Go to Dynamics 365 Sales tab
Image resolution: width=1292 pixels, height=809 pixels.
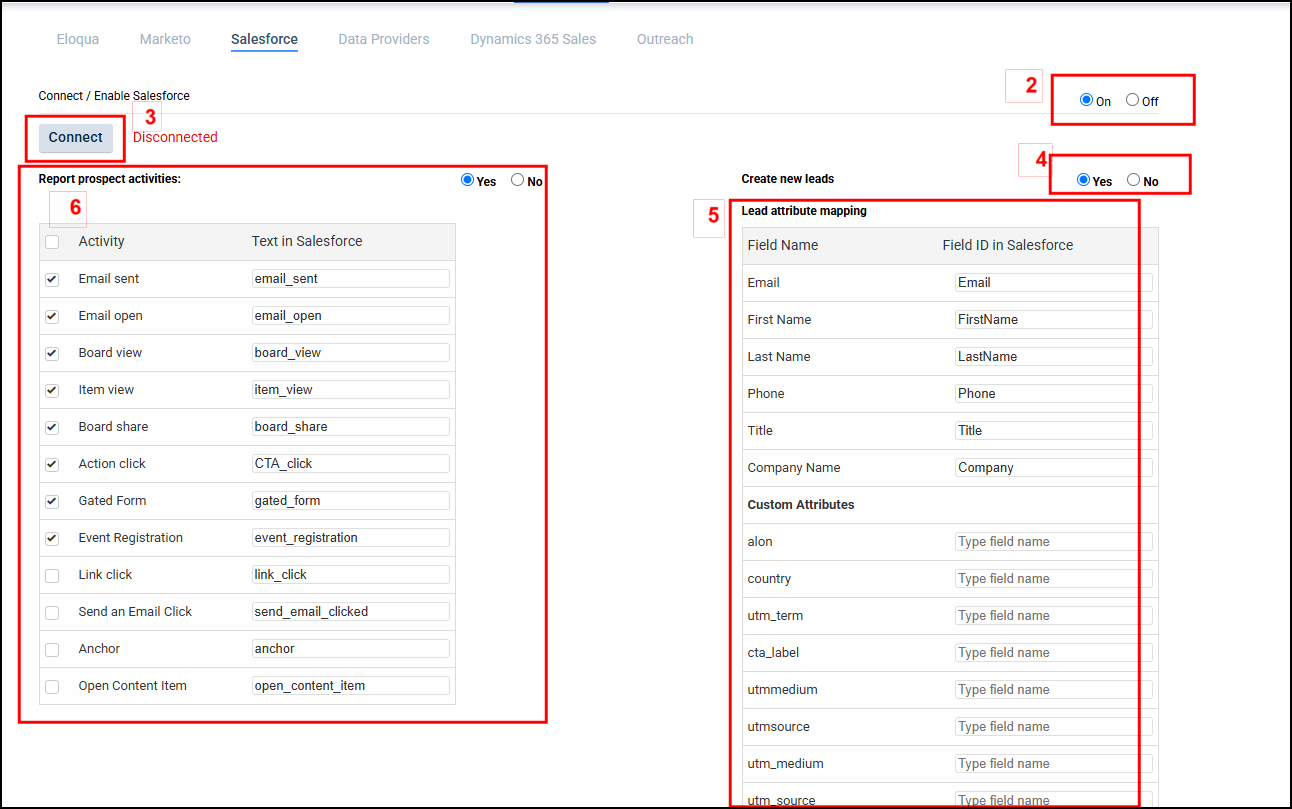click(x=533, y=39)
